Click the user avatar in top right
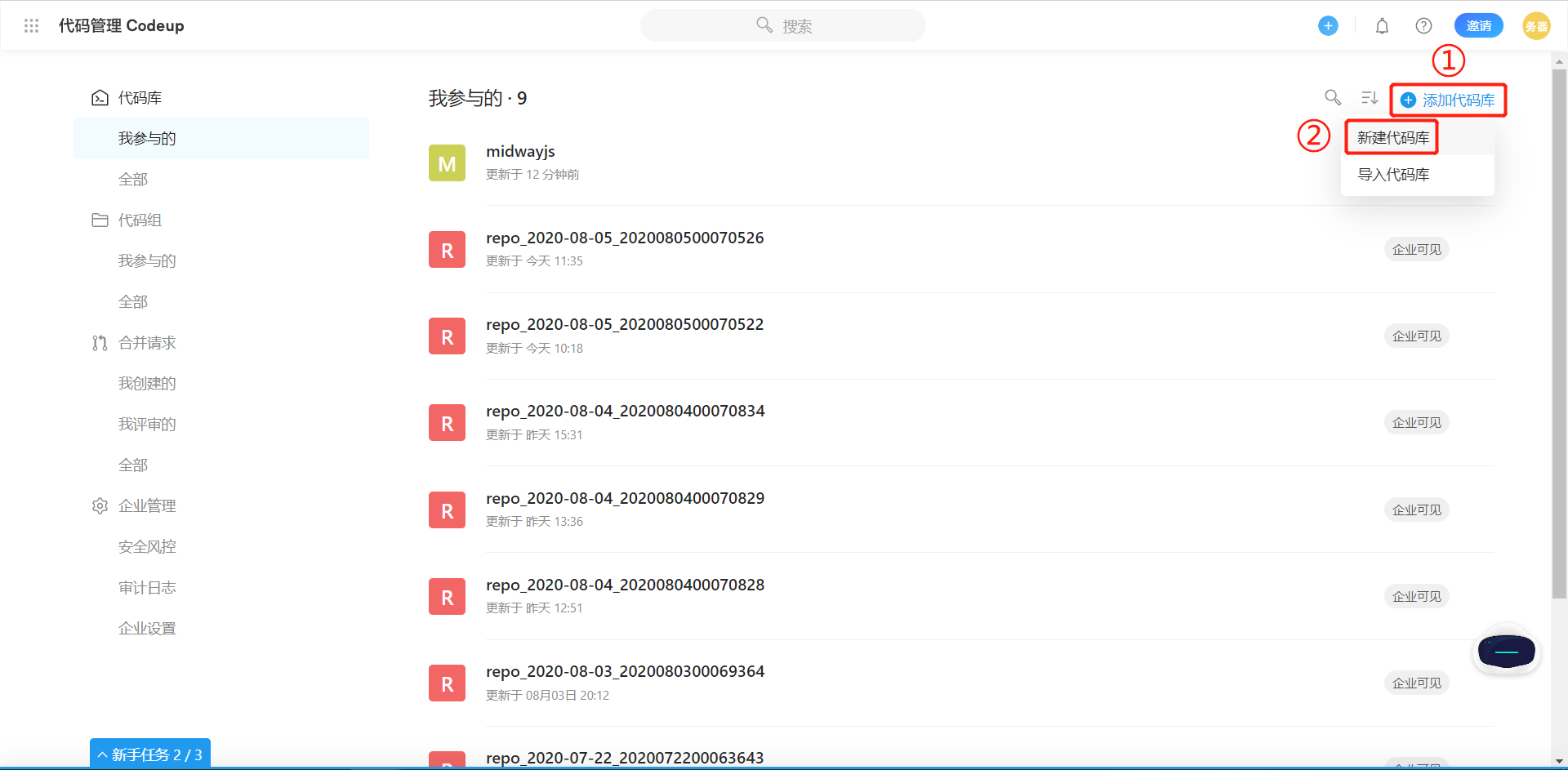 coord(1536,26)
